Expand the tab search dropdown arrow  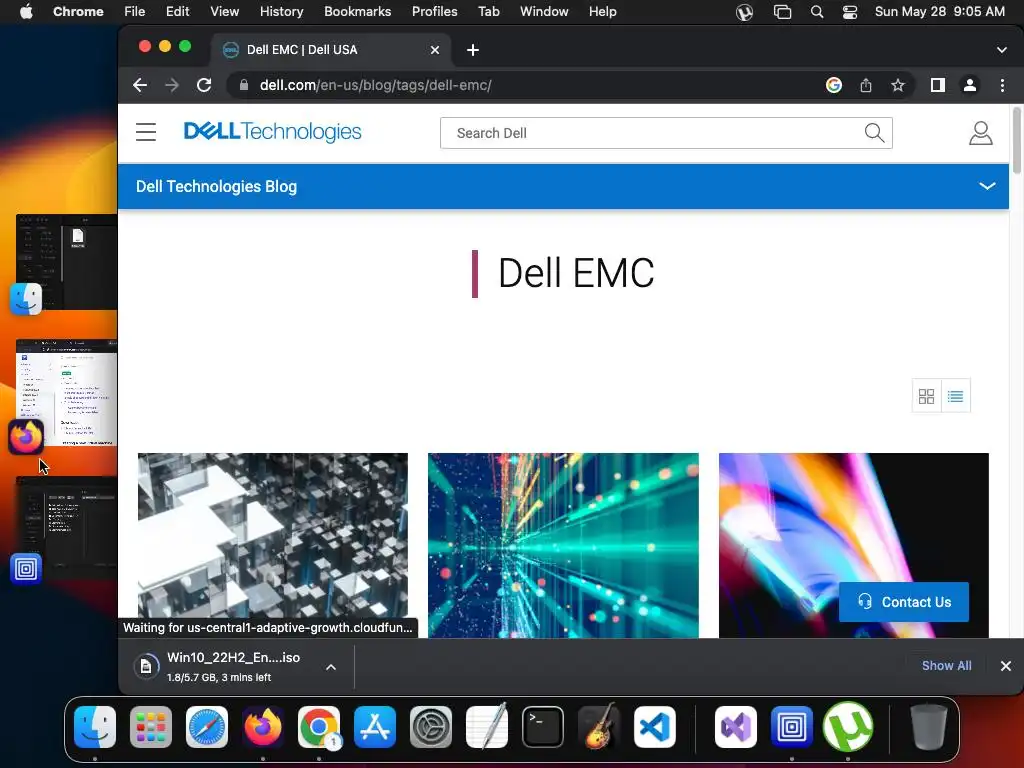(x=1002, y=50)
